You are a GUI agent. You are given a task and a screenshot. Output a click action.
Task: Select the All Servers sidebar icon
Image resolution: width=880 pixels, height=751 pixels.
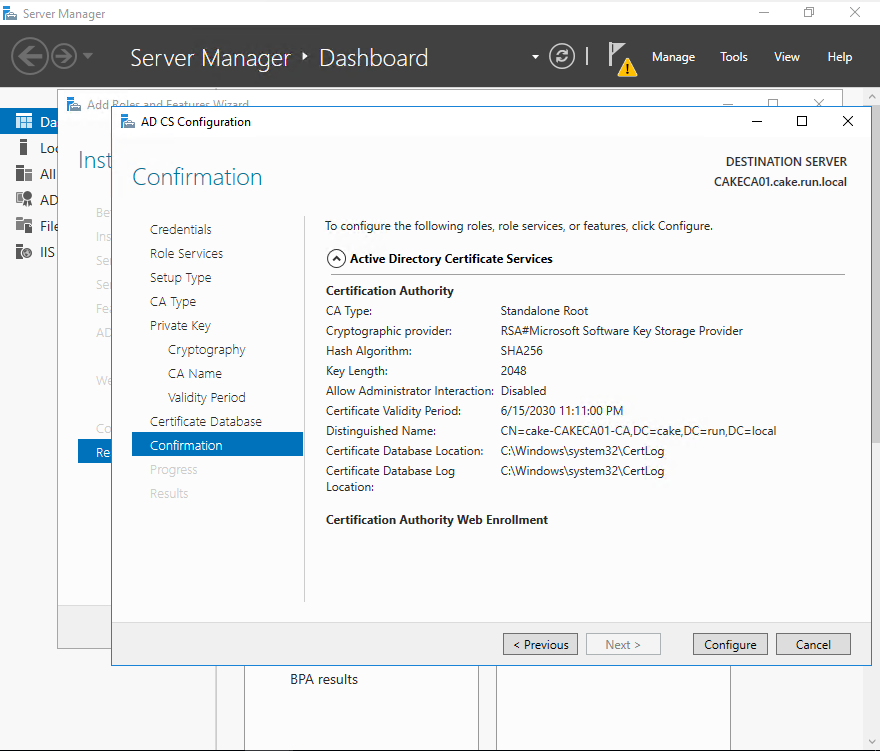24,173
